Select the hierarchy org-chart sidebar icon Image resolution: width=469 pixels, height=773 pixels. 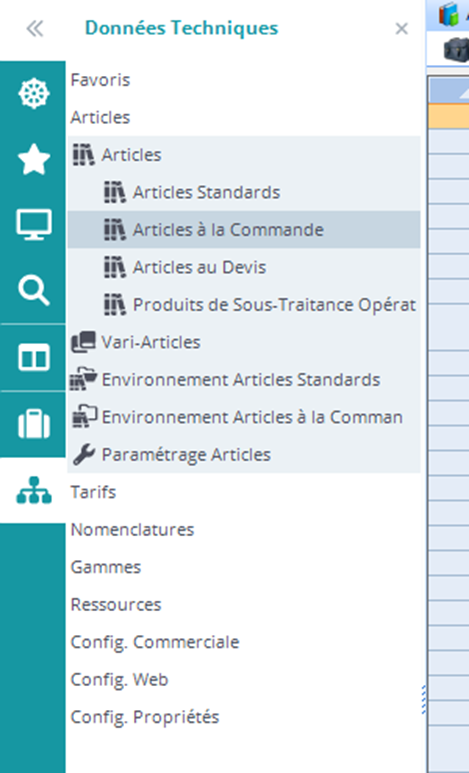pyautogui.click(x=34, y=491)
